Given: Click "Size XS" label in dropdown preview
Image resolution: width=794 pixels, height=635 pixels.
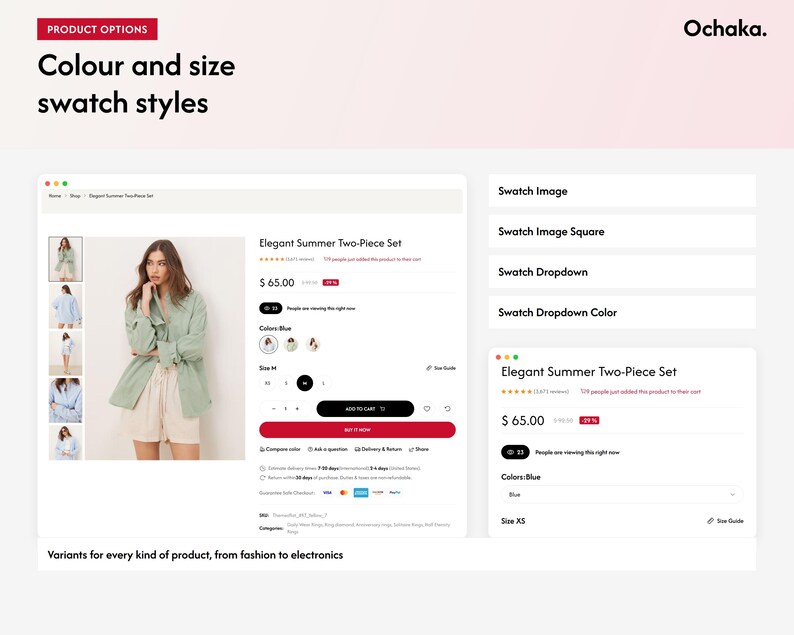Looking at the screenshot, I should (x=513, y=521).
